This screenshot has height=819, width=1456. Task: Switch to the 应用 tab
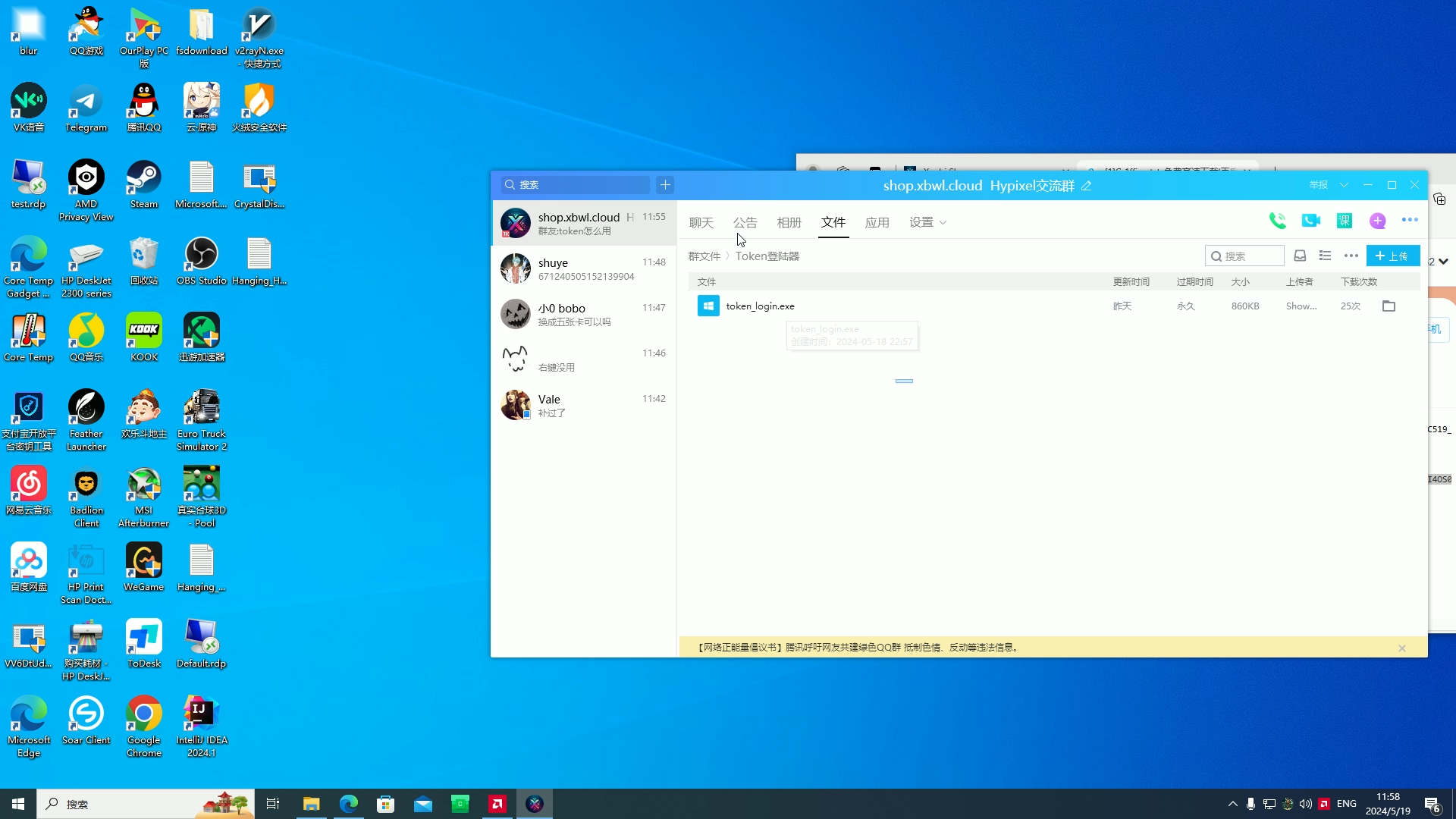pos(877,222)
